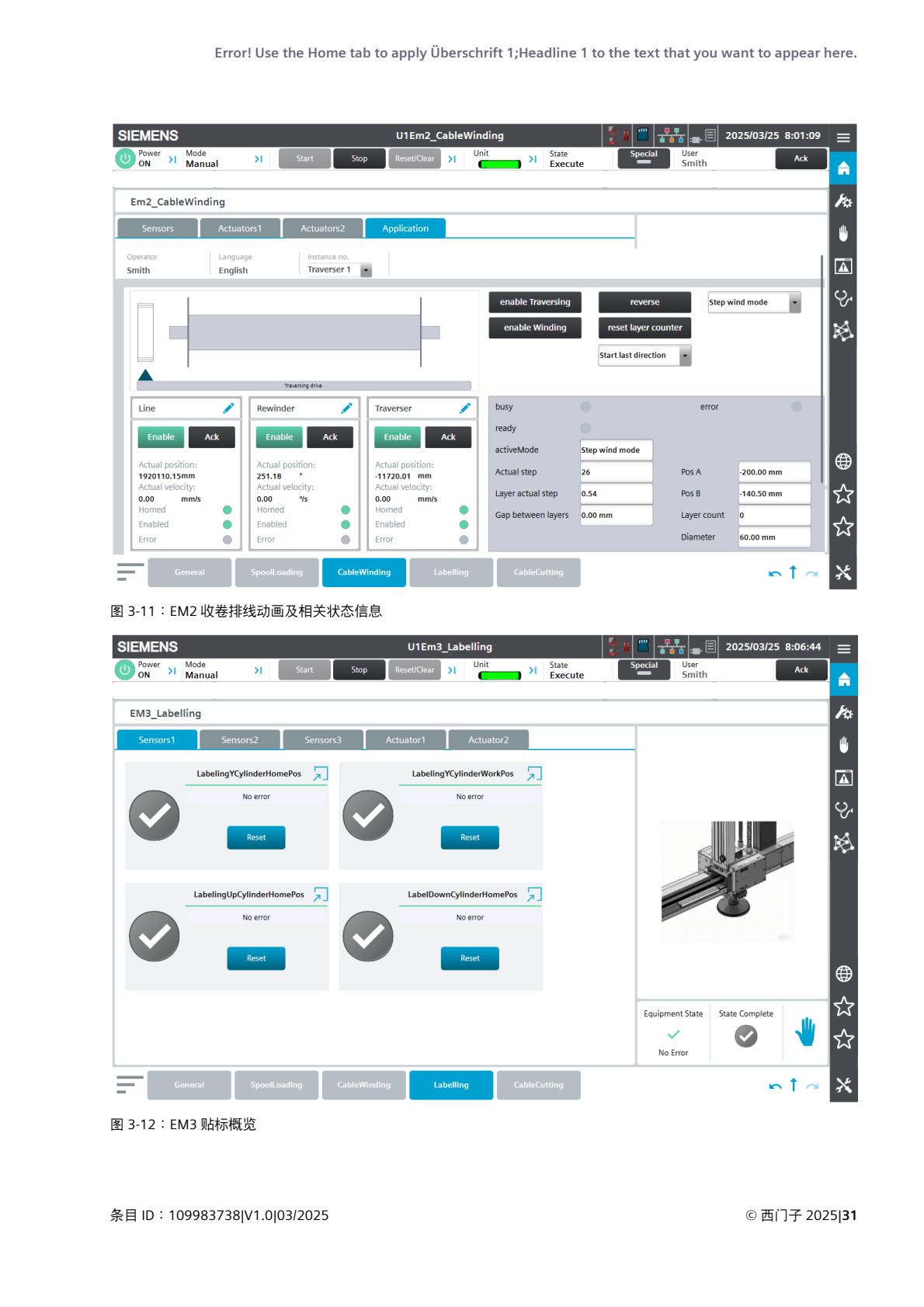Click the blue hand icon beside State Complete

click(x=805, y=1032)
